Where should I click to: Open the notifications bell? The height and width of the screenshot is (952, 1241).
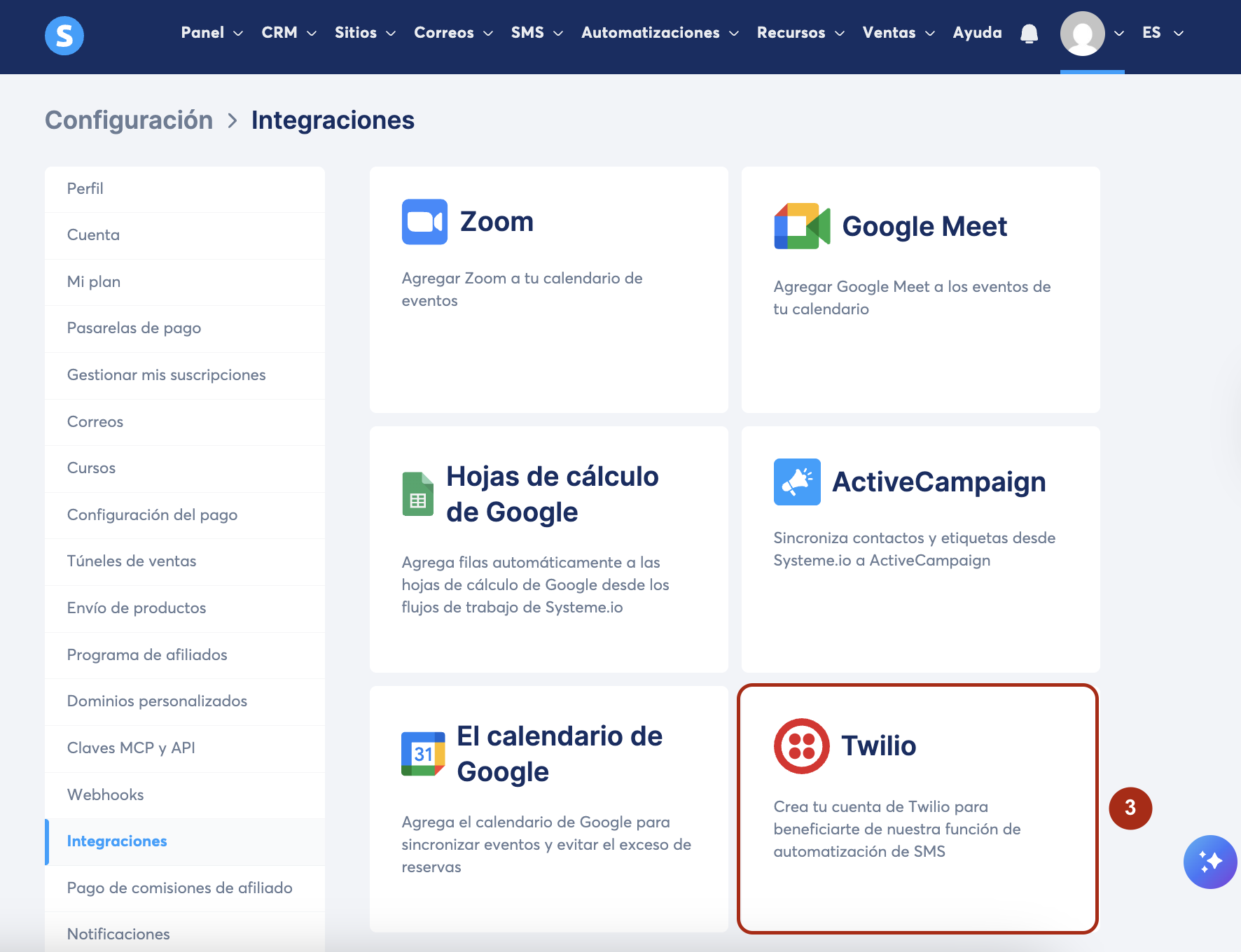click(1029, 34)
